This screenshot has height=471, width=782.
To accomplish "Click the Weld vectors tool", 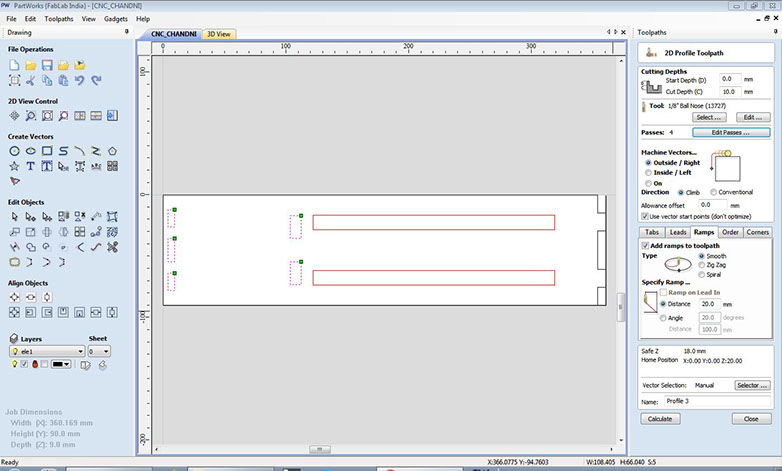I will point(30,247).
